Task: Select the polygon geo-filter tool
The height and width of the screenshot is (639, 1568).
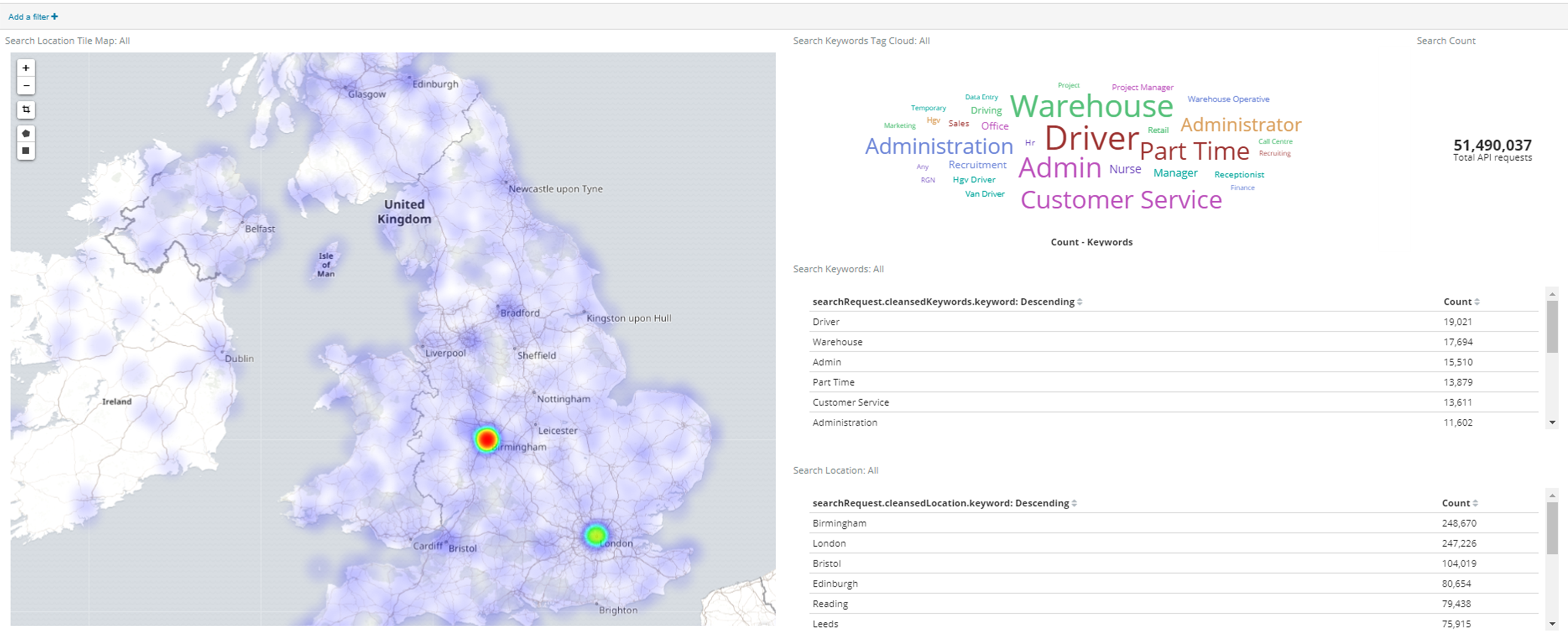Action: (x=26, y=133)
